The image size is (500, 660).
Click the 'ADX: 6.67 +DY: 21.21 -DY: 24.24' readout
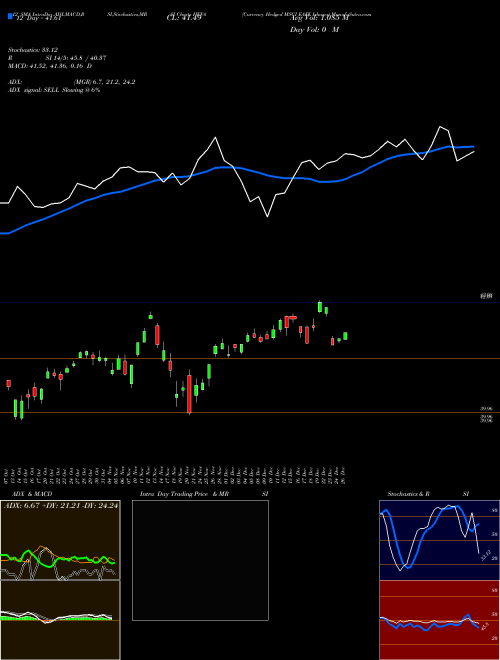coord(61,506)
